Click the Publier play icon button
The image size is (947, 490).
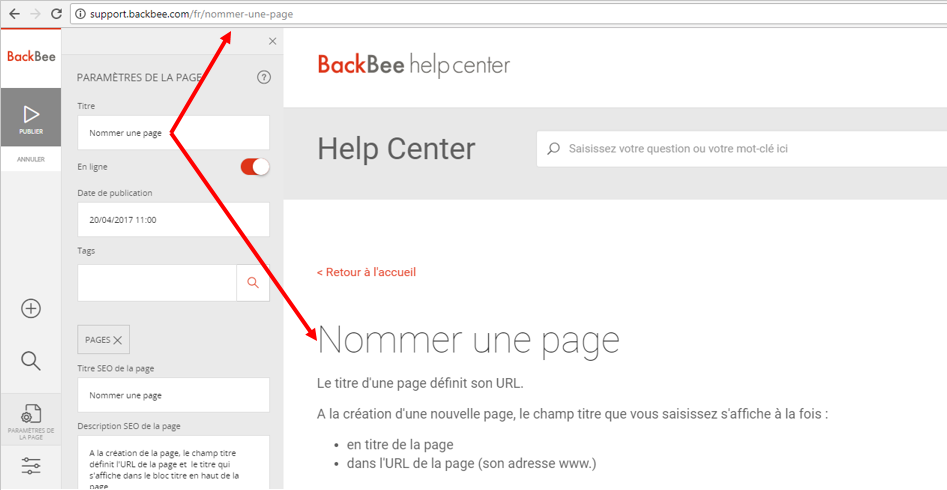(x=31, y=117)
